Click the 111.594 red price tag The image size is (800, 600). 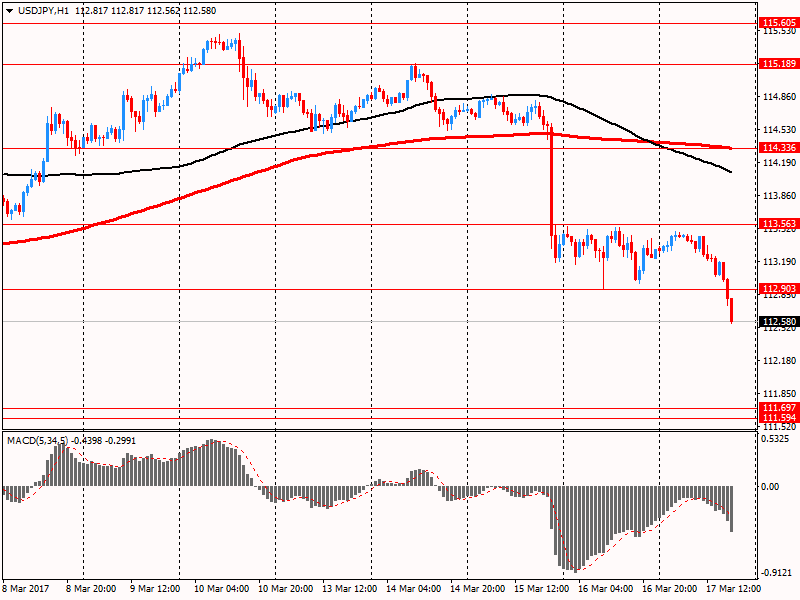(778, 417)
